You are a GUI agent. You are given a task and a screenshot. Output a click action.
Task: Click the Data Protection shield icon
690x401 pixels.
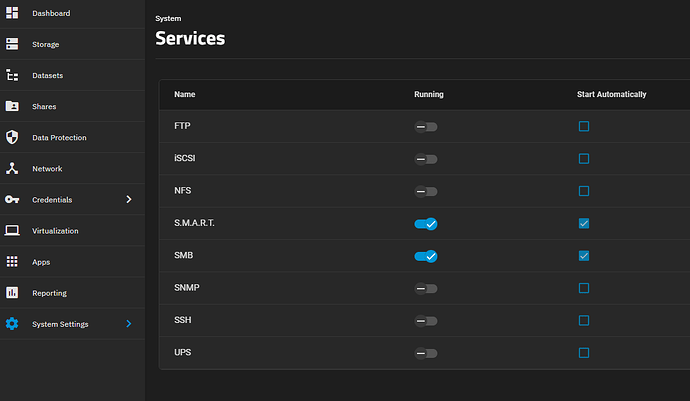tap(12, 137)
